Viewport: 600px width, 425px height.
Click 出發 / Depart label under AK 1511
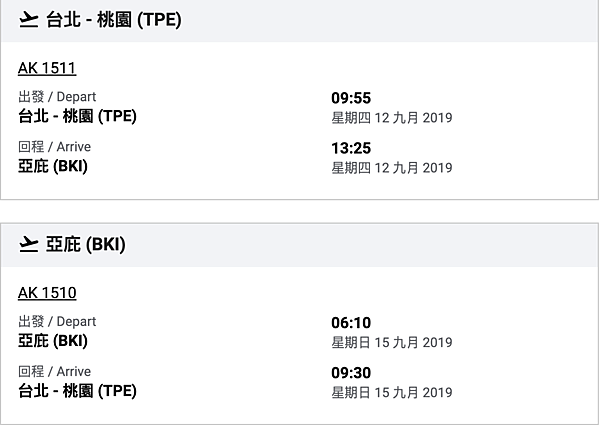tap(57, 97)
